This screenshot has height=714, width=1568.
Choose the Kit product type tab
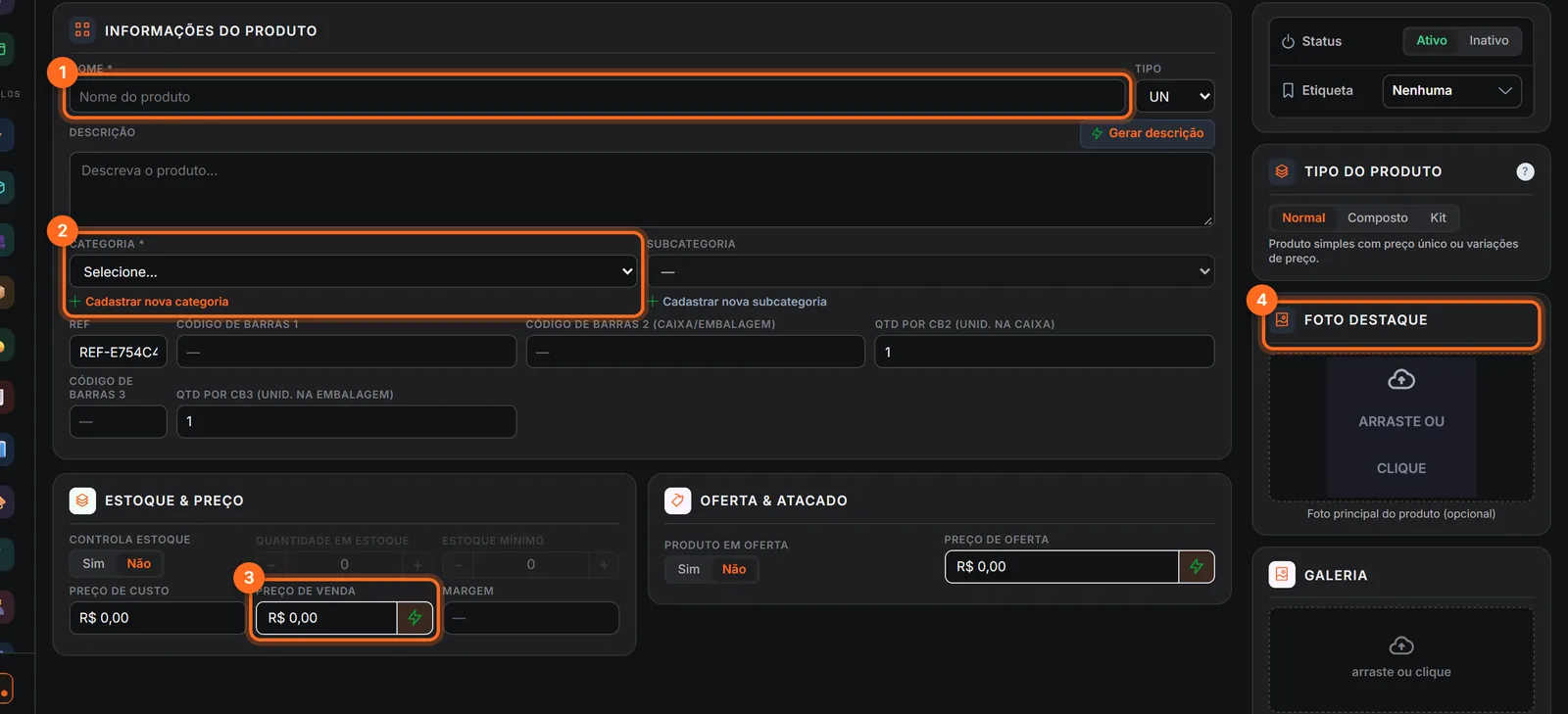1438,217
